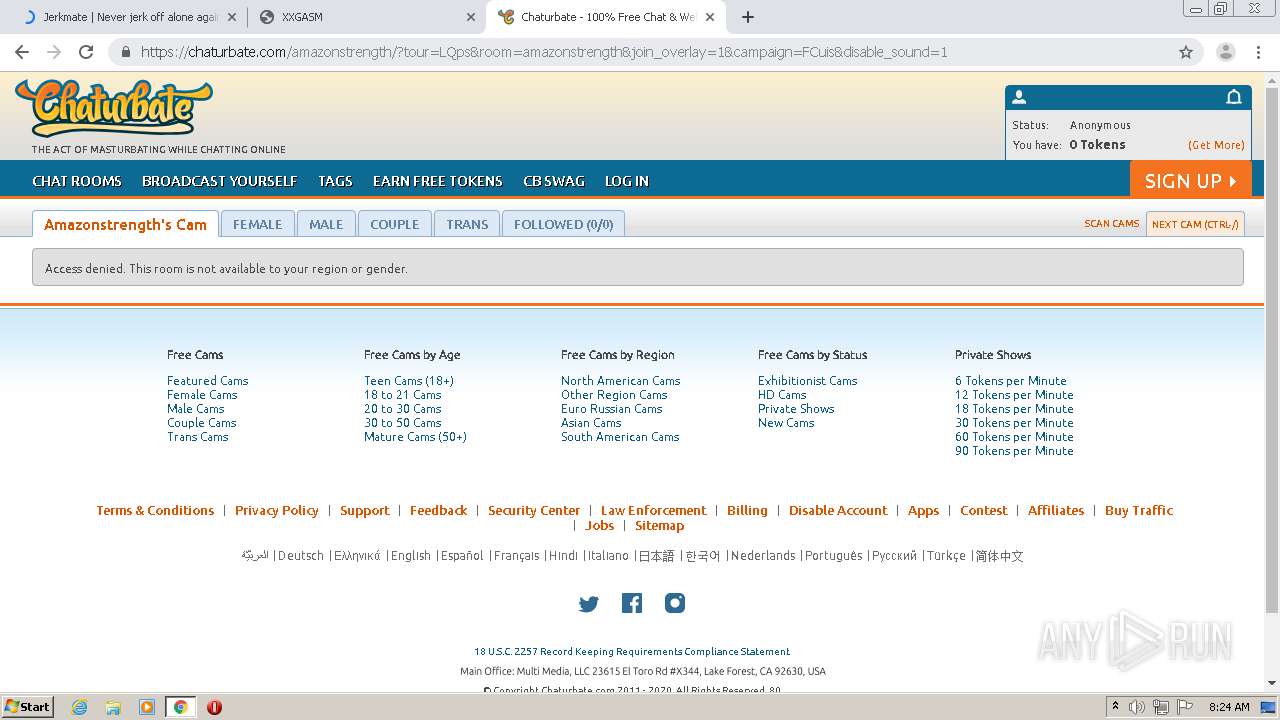Open 18 U.S.C. 2257 compliance statement link
This screenshot has width=1280, height=720.
tap(632, 652)
